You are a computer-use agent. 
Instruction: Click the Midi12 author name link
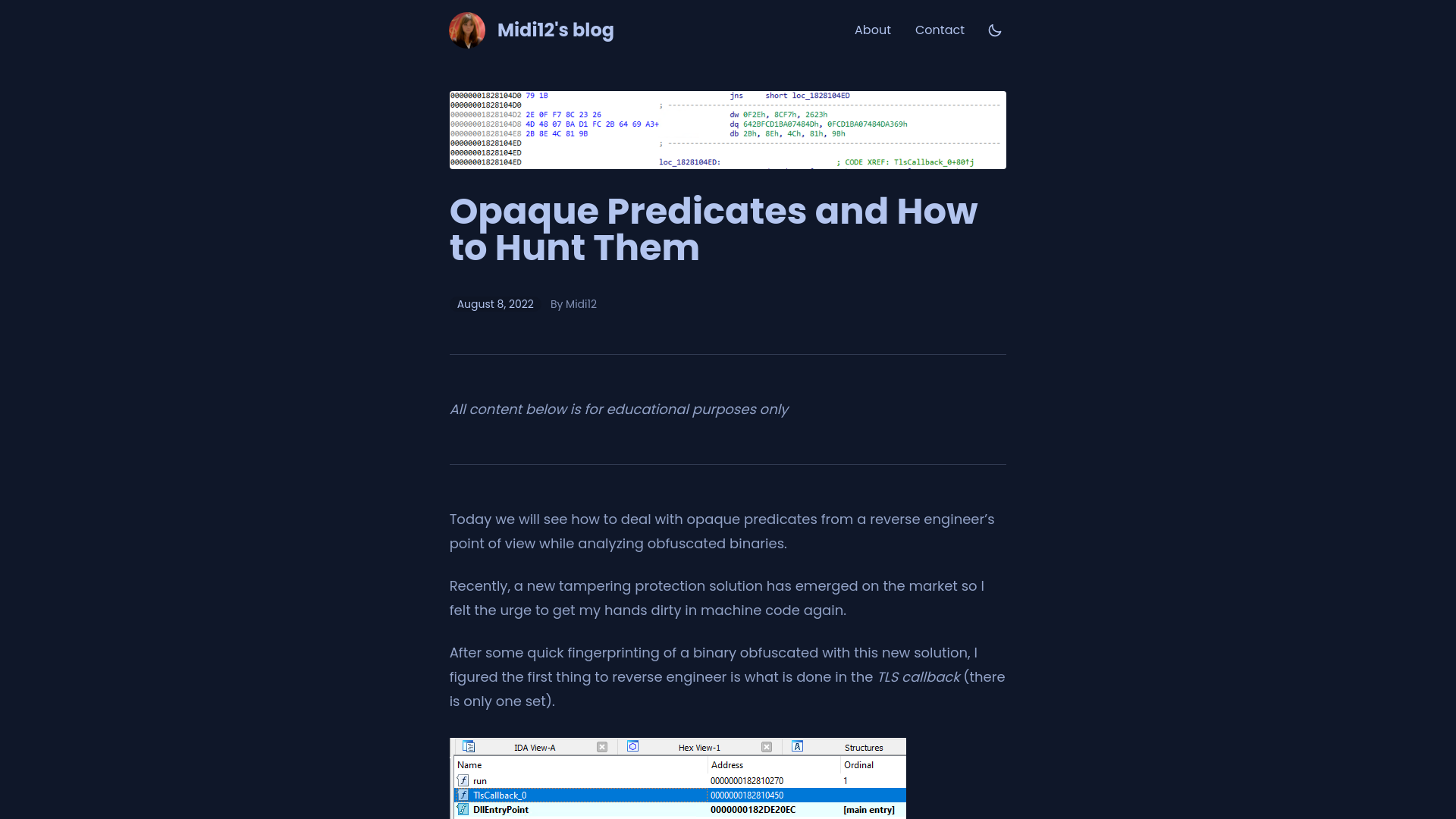tap(580, 304)
